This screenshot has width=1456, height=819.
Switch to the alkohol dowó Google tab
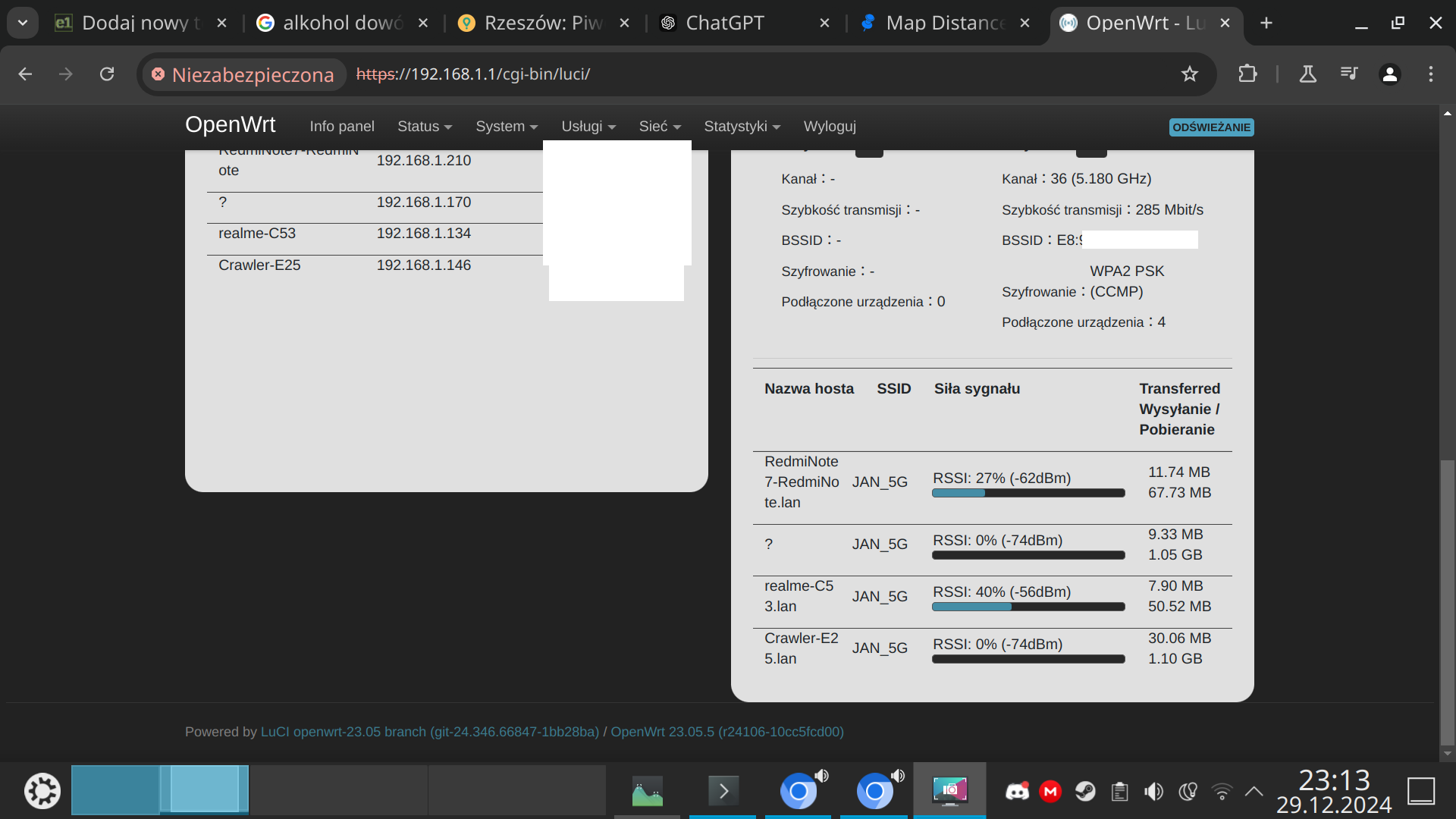pos(343,23)
